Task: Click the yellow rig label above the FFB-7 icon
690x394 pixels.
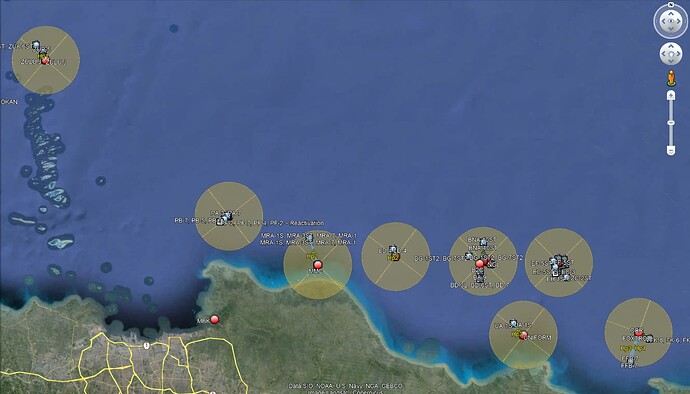Action: 632,349
